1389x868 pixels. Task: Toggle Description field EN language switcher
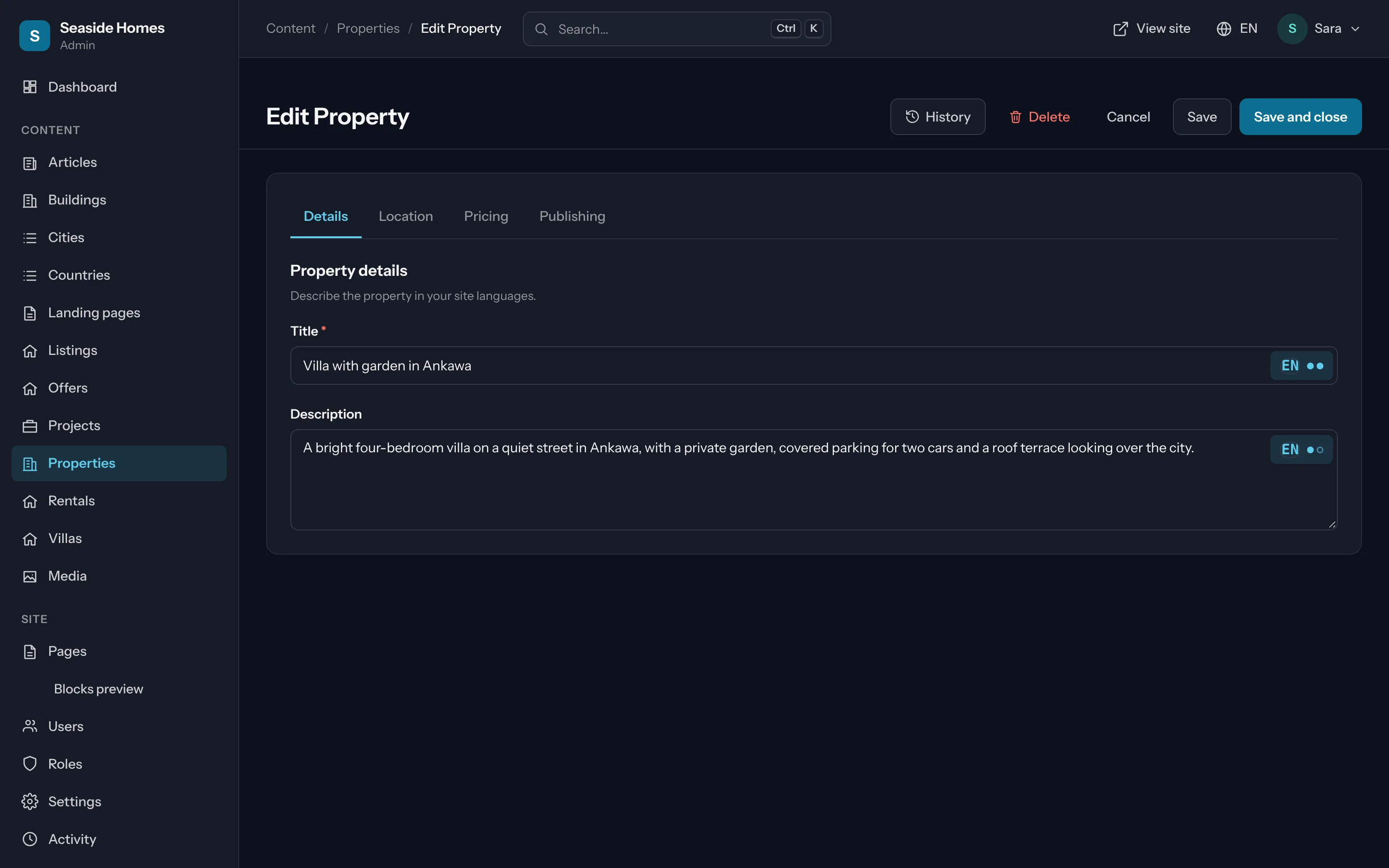tap(1301, 449)
